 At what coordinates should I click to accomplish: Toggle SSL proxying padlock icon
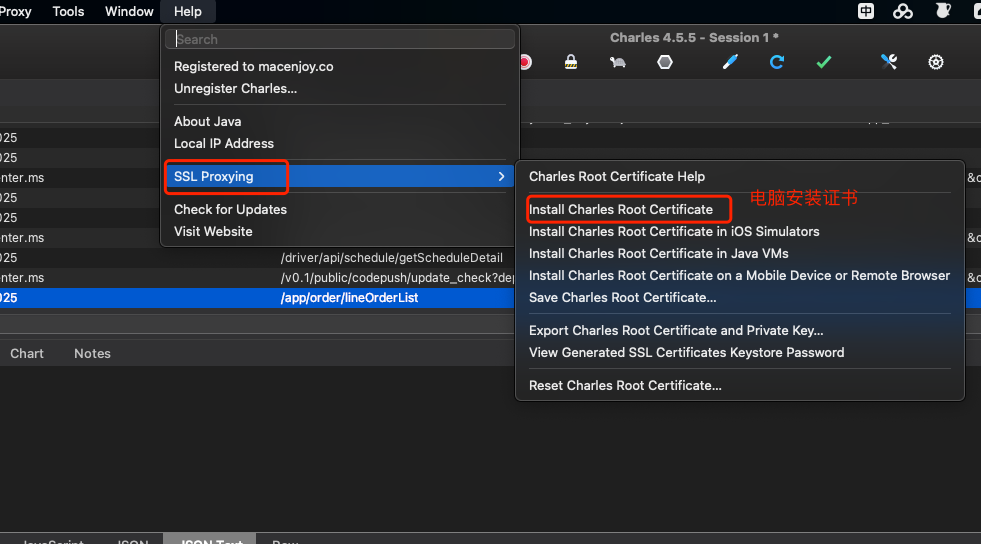click(571, 62)
